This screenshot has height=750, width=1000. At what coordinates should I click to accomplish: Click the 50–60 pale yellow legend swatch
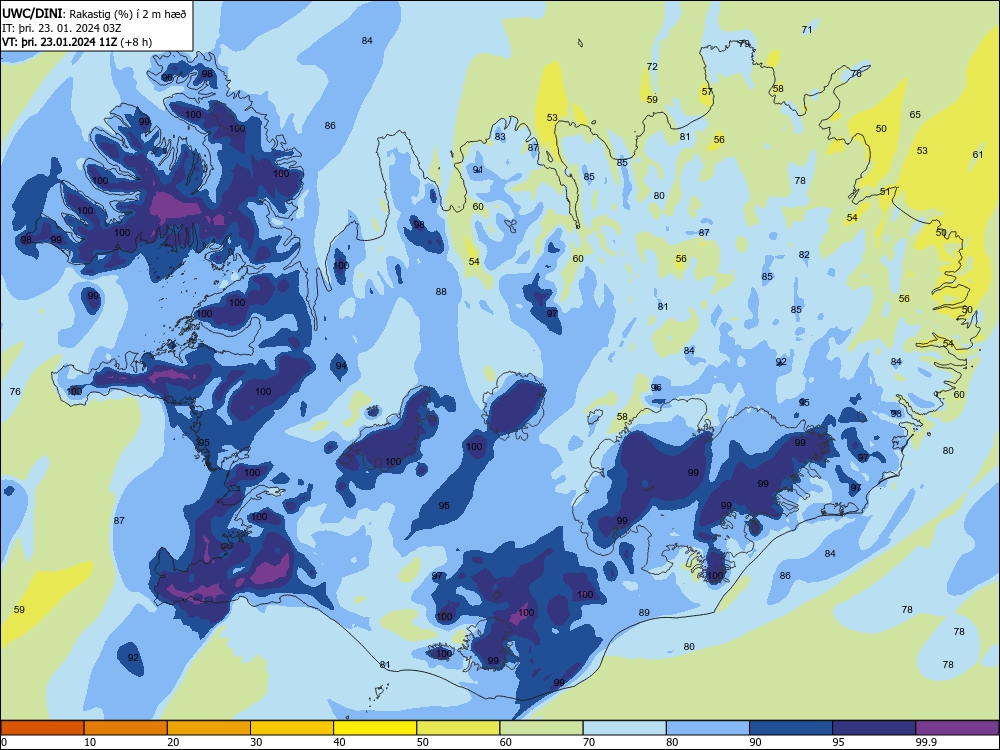pos(458,728)
